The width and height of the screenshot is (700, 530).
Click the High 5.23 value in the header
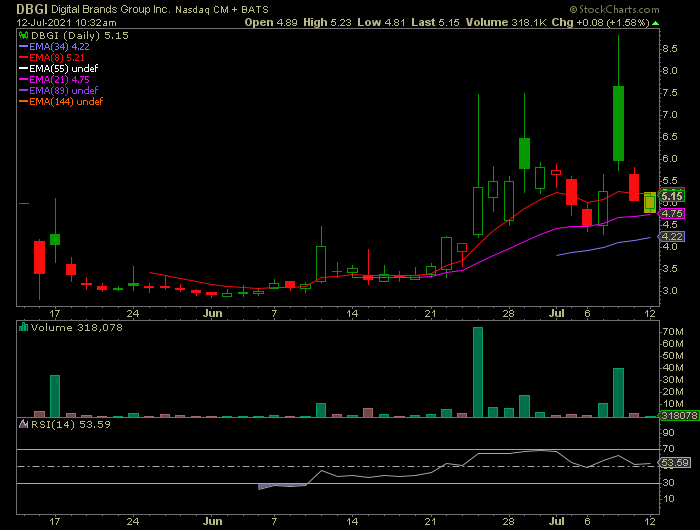click(x=327, y=22)
